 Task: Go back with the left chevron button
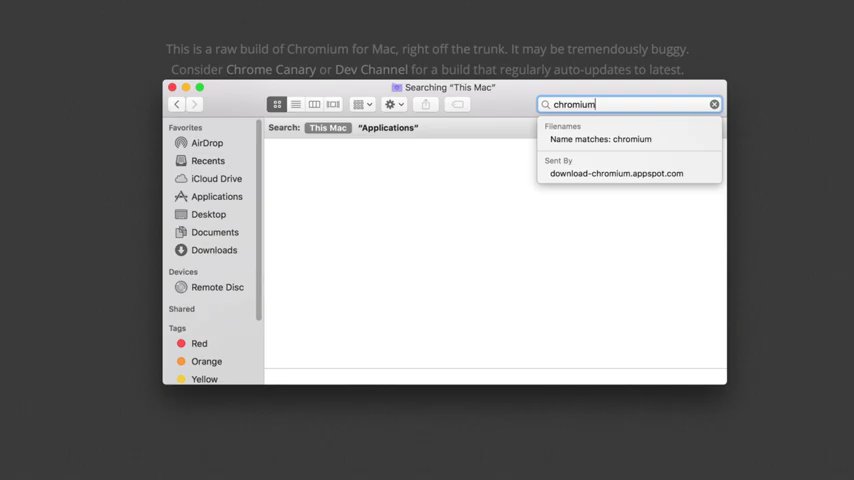pos(176,104)
